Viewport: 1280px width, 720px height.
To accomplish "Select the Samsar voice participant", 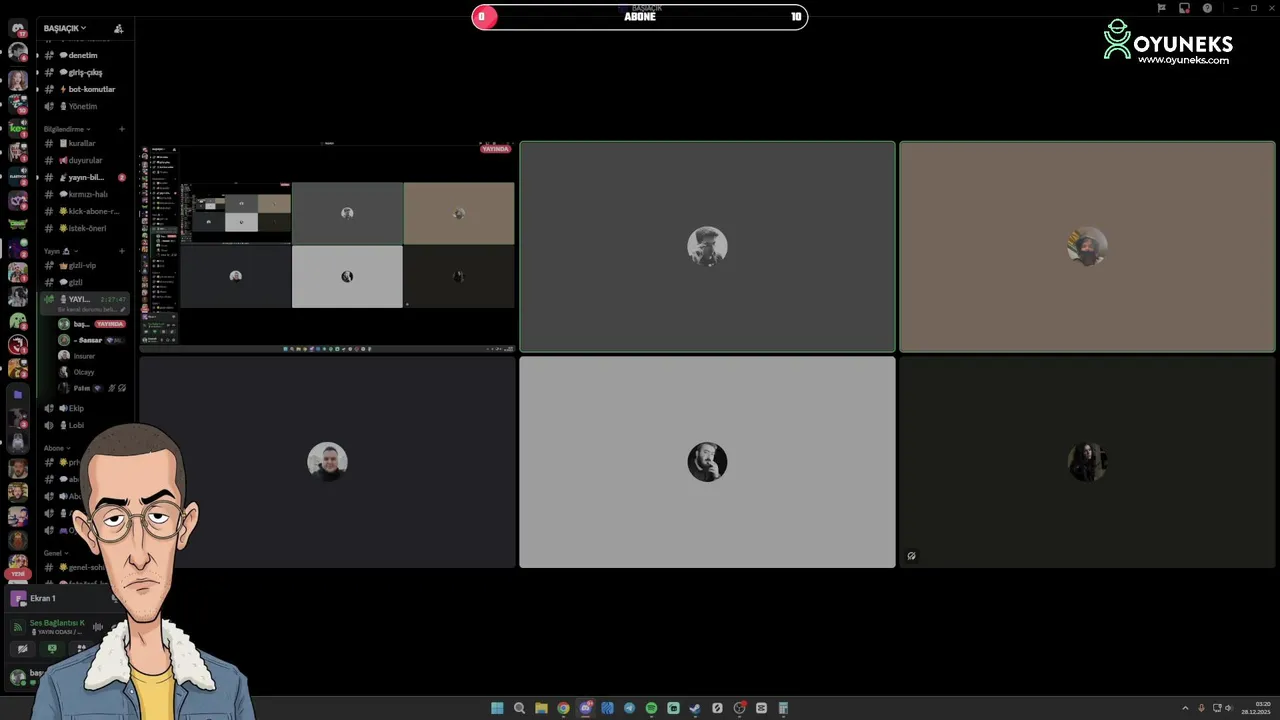I will [x=90, y=340].
